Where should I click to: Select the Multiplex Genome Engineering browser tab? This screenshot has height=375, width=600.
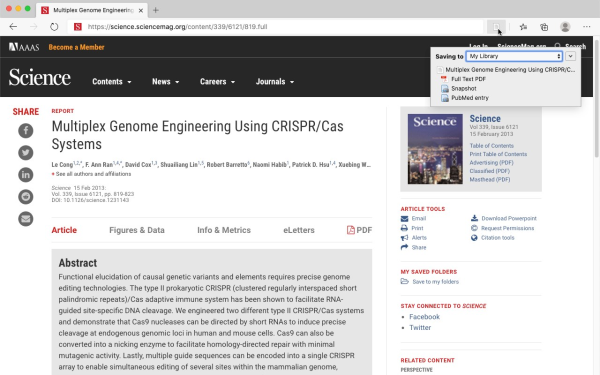point(92,10)
